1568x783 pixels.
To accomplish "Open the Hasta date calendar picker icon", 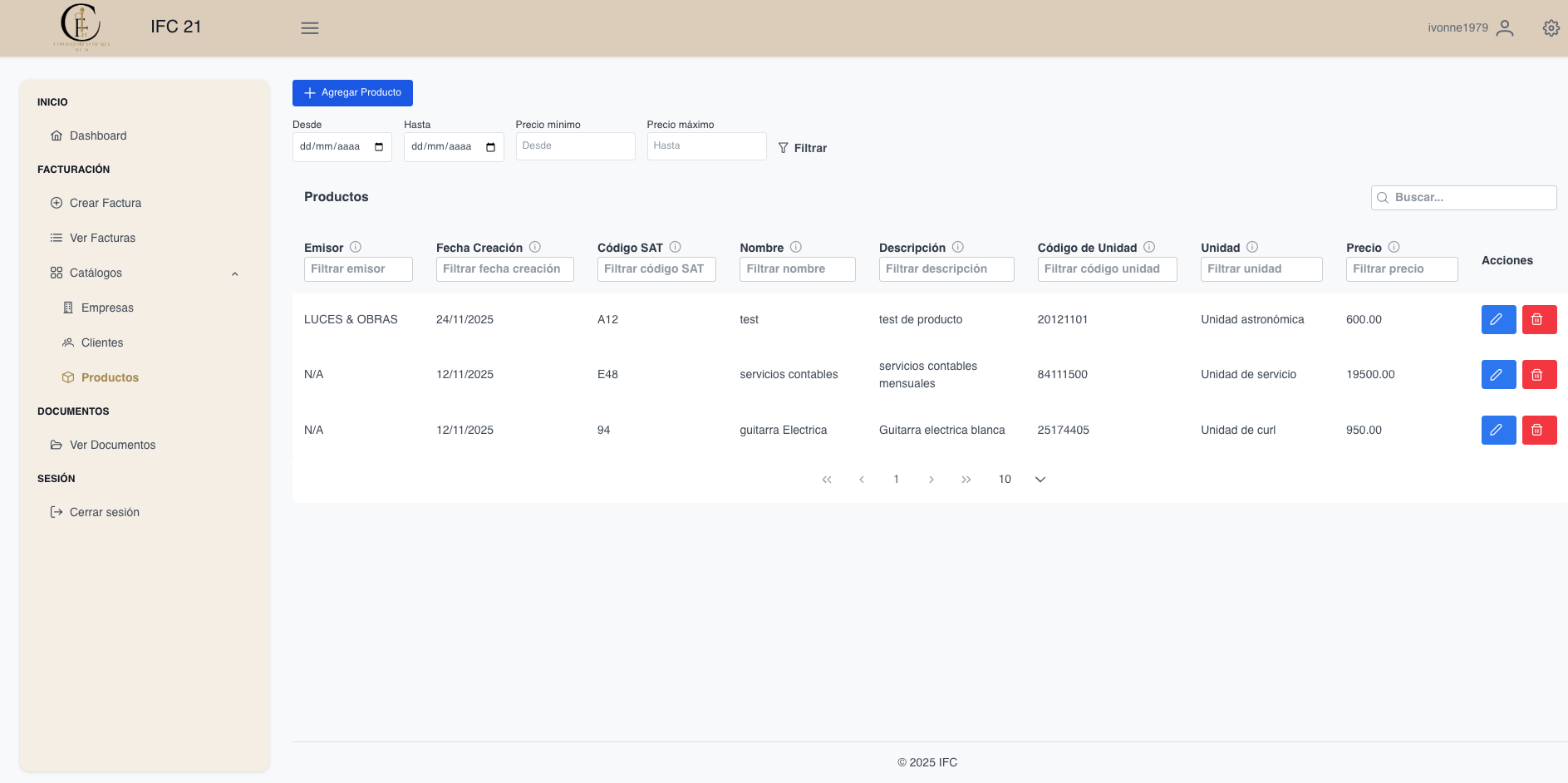I will [490, 147].
